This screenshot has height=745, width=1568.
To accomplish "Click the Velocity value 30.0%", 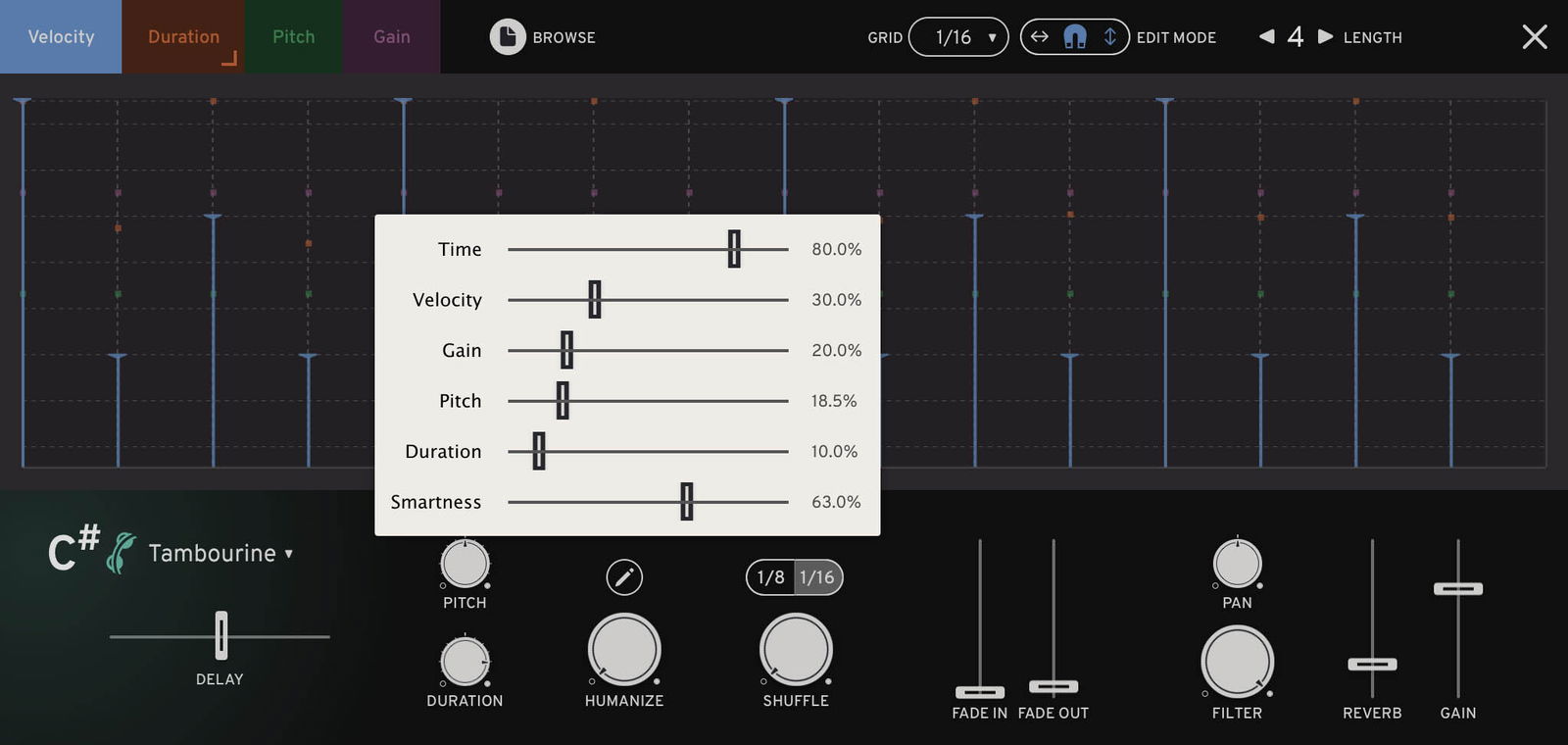I will click(x=836, y=300).
